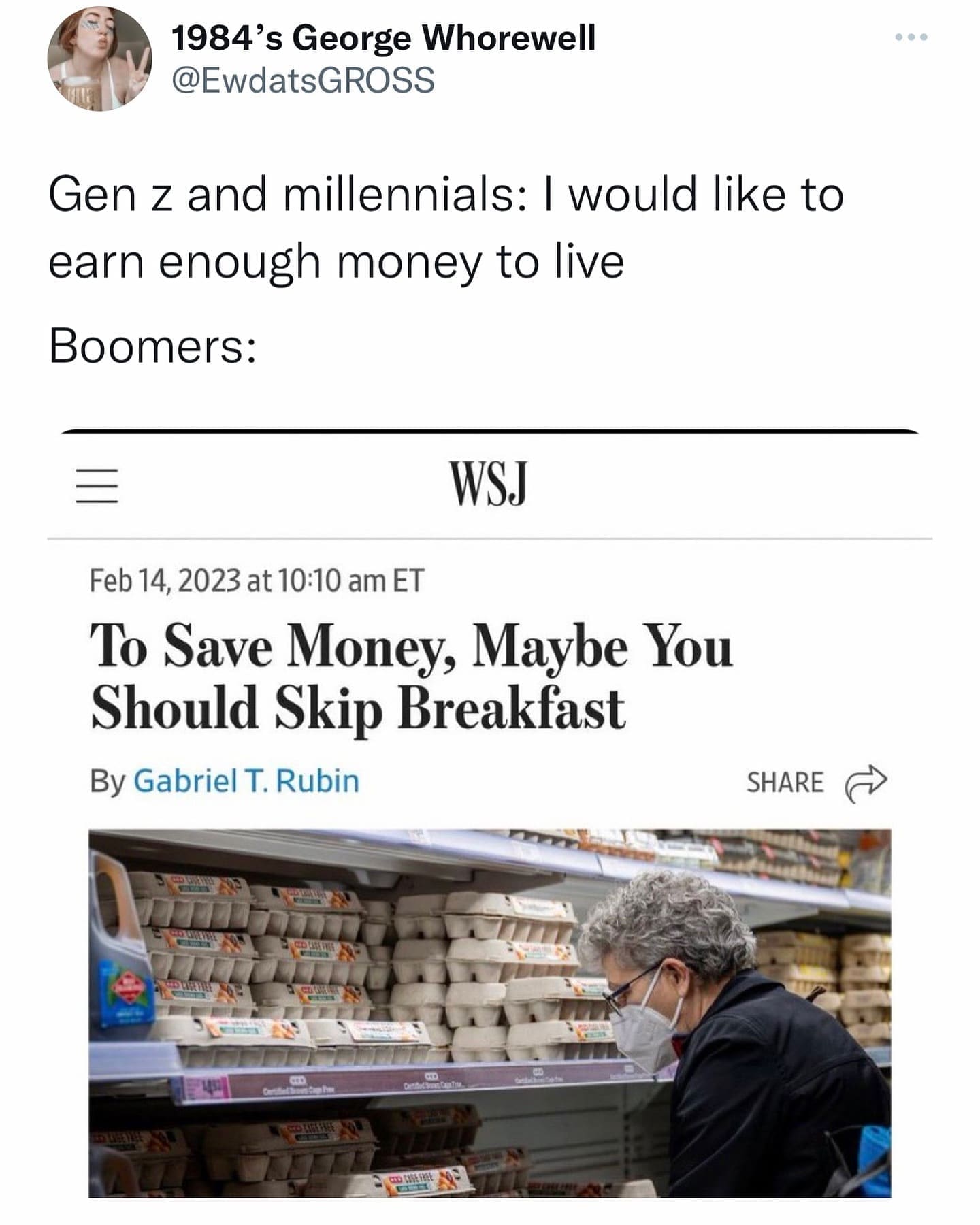Open the Skip Breakfast article headline
980x1225 pixels.
coord(411,677)
